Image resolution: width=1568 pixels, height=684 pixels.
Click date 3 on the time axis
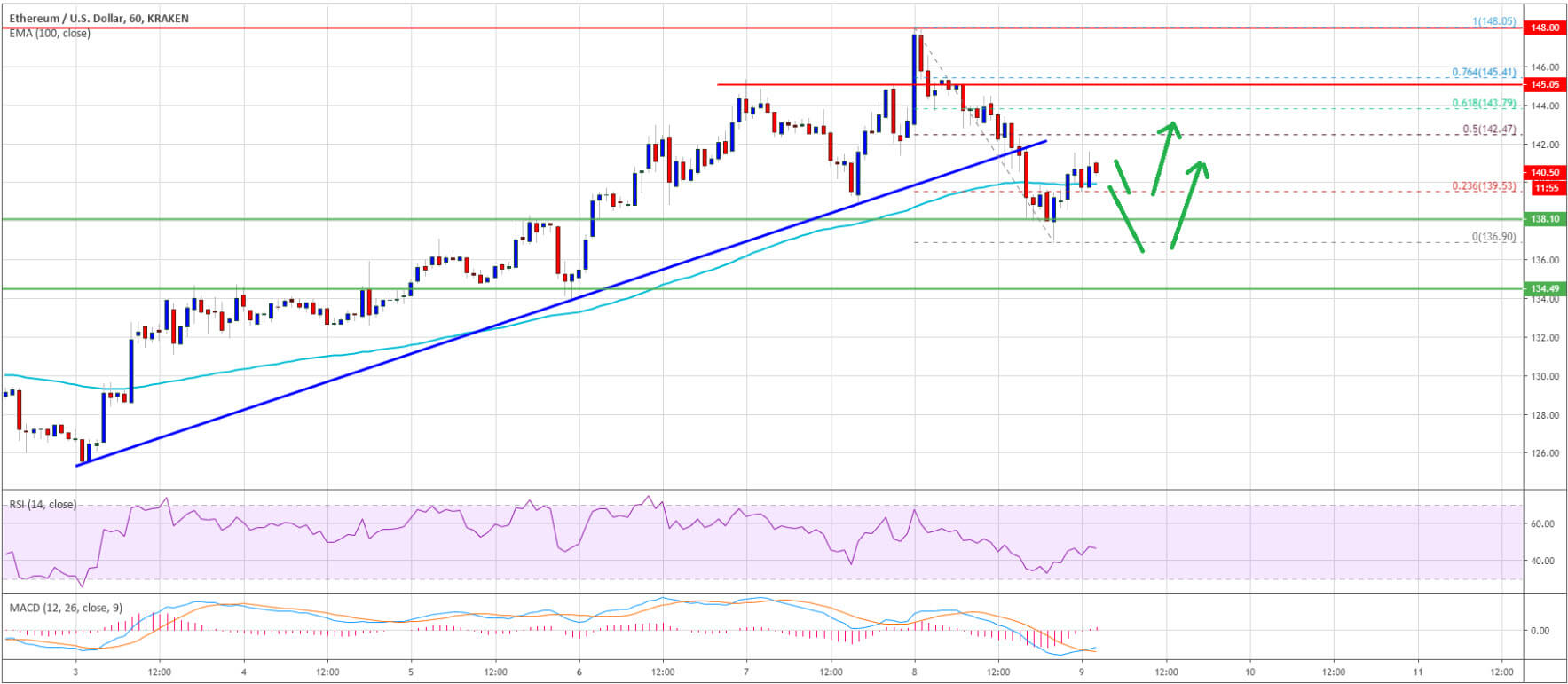point(75,672)
